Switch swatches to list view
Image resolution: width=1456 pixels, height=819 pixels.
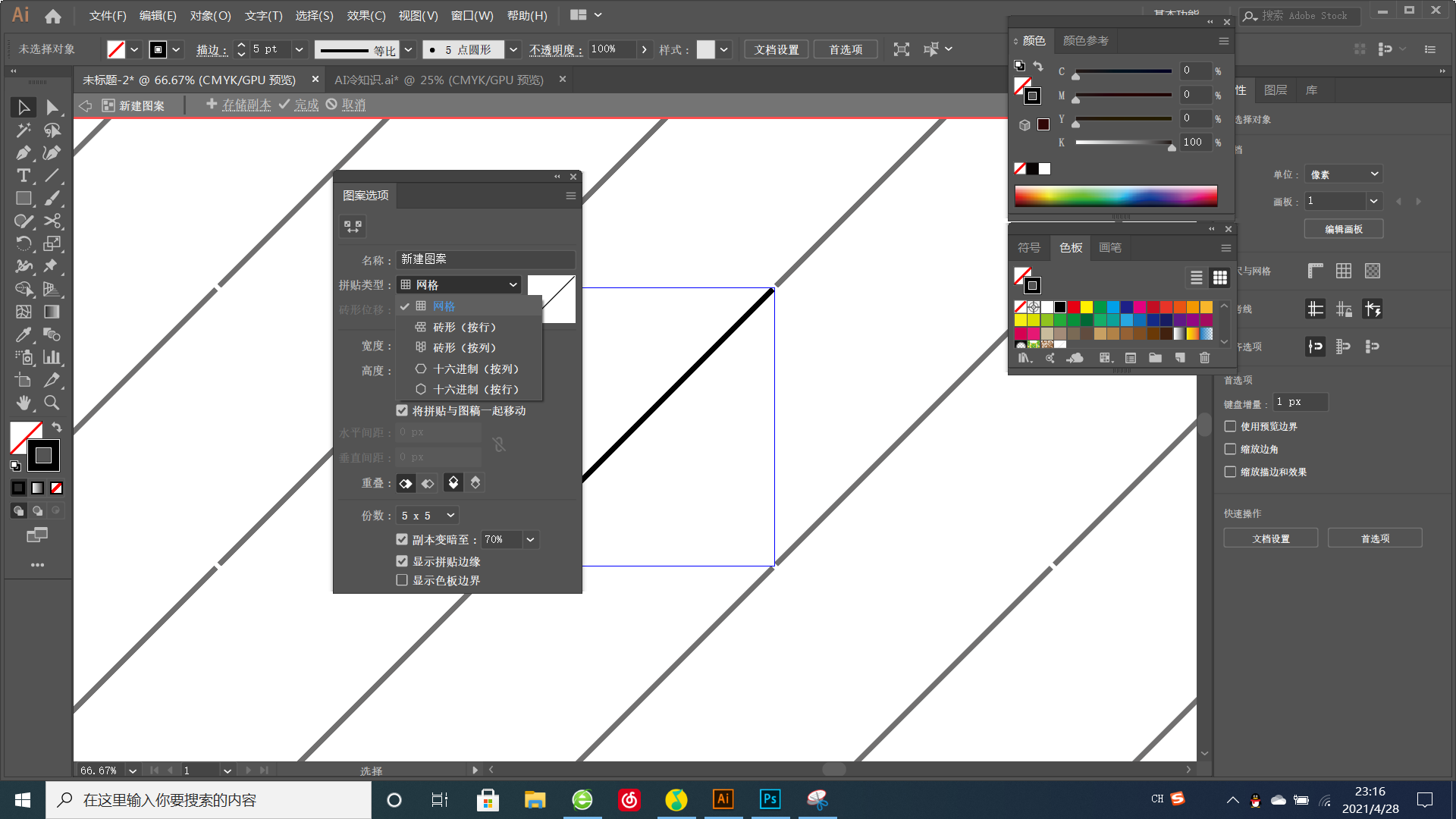1196,278
